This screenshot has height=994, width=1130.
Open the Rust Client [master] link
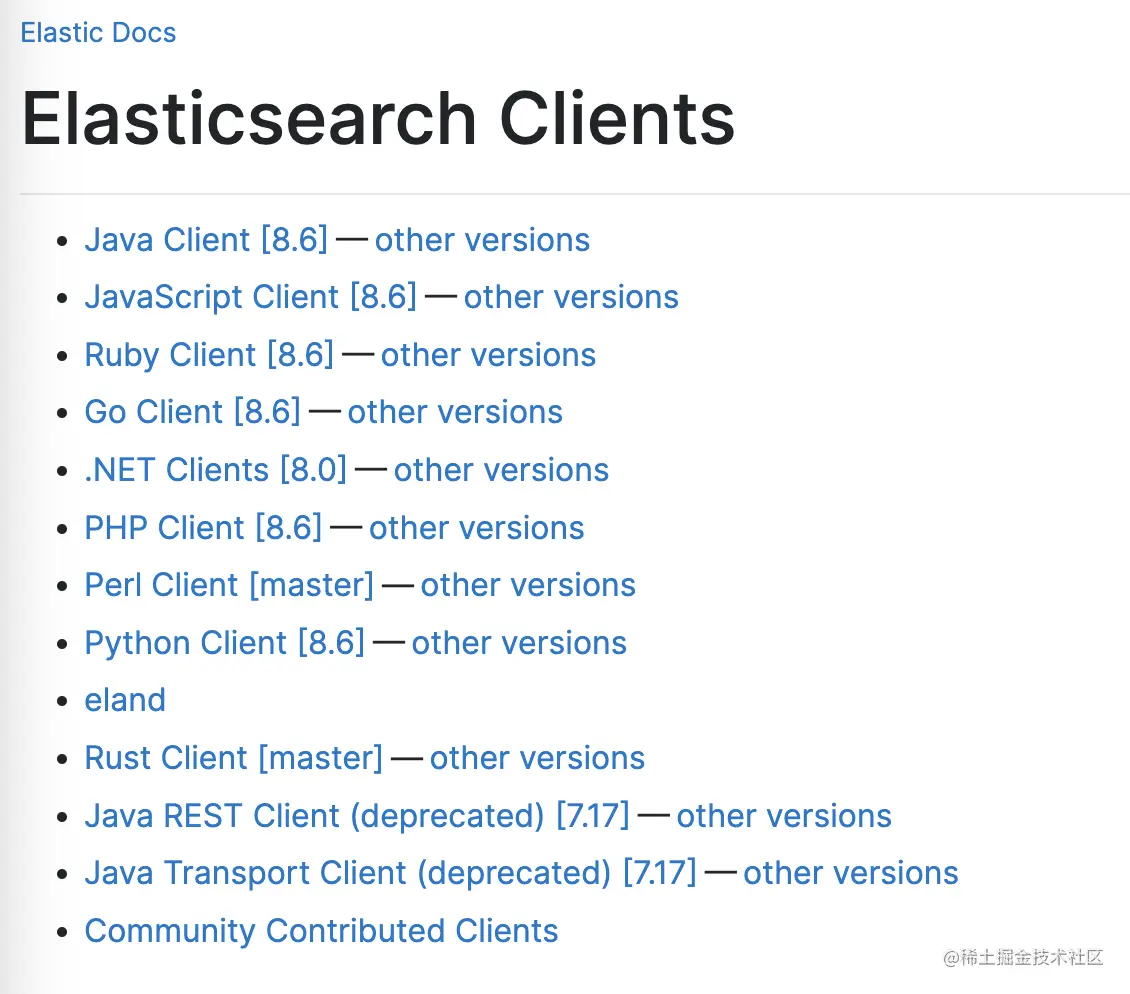tap(233, 758)
